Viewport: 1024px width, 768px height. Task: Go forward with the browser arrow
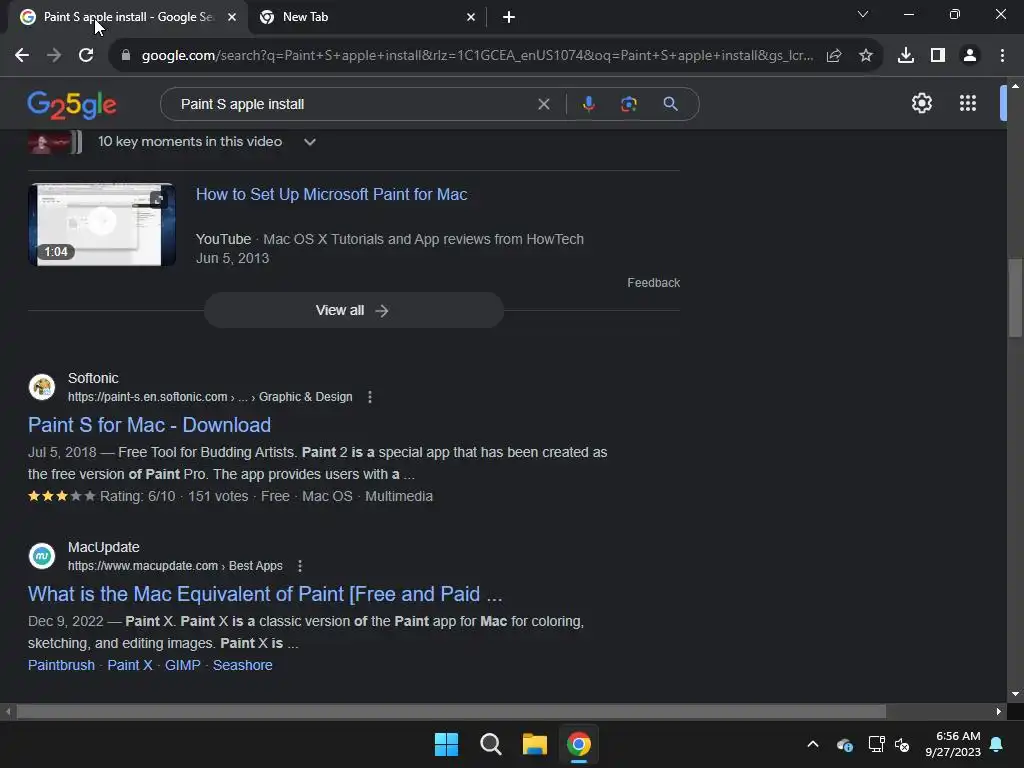(x=54, y=56)
